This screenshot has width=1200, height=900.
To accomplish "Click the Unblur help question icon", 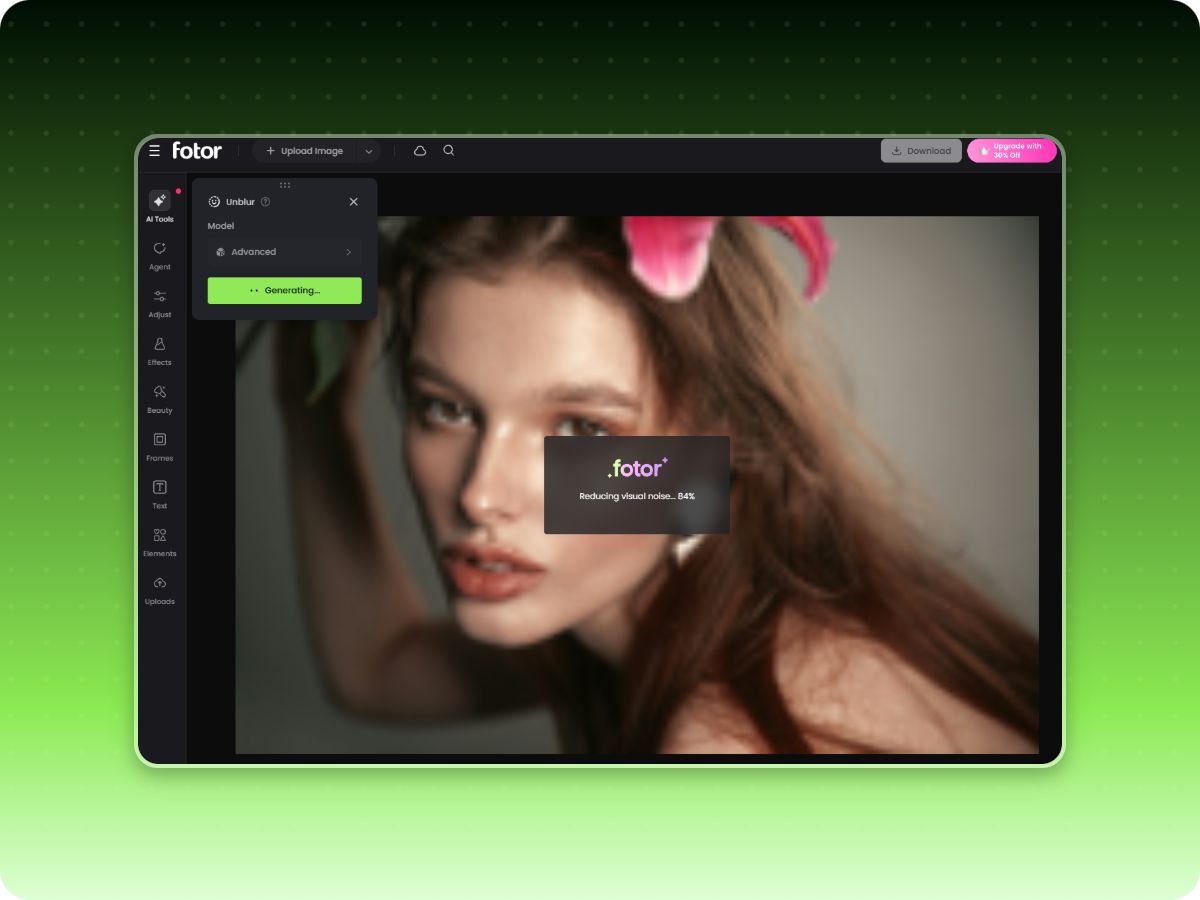I will (x=265, y=202).
